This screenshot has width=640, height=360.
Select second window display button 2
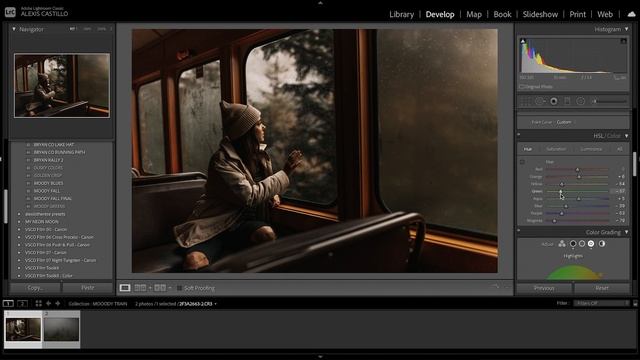(x=22, y=303)
